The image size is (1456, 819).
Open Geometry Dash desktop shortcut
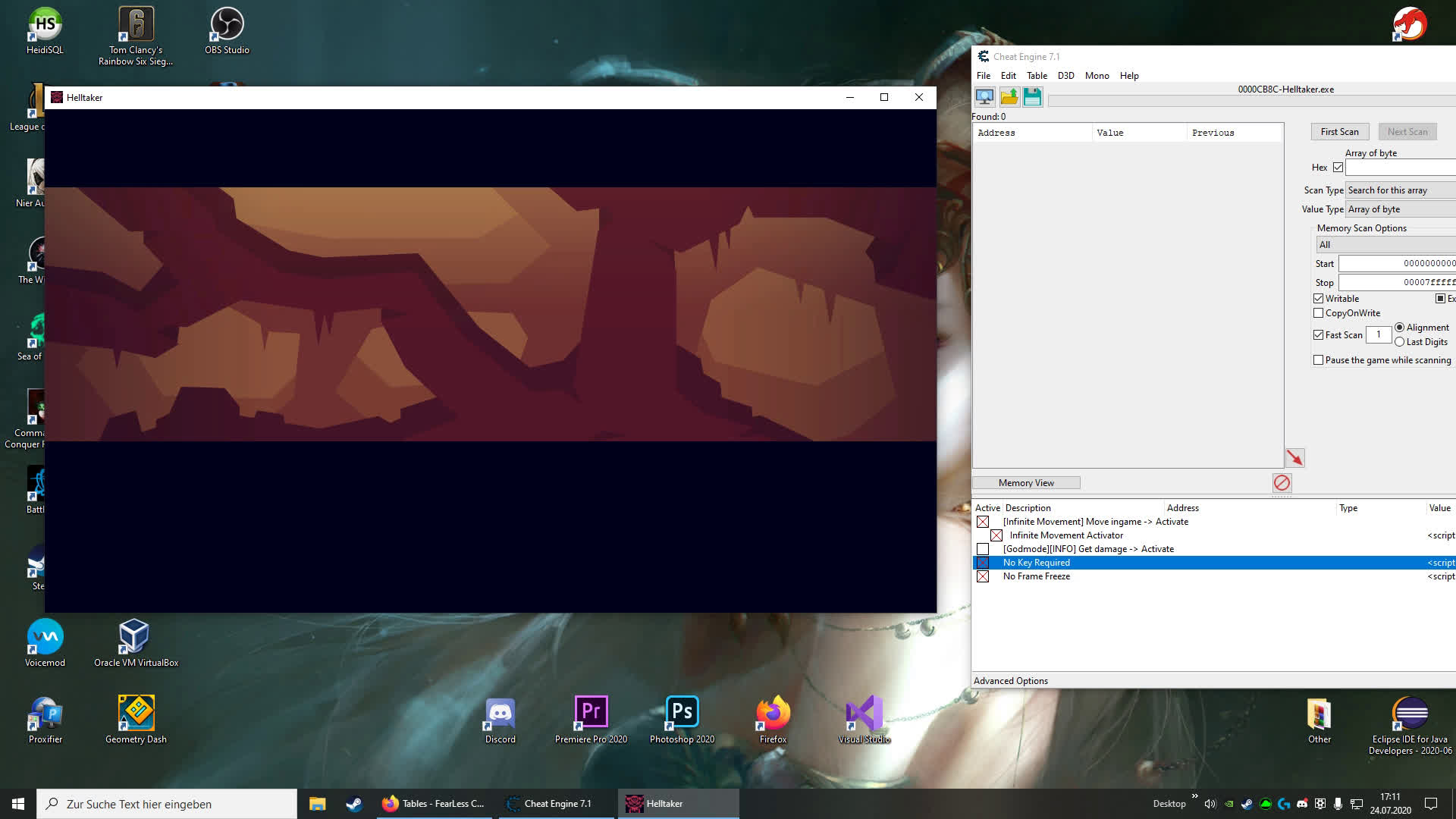click(x=136, y=720)
